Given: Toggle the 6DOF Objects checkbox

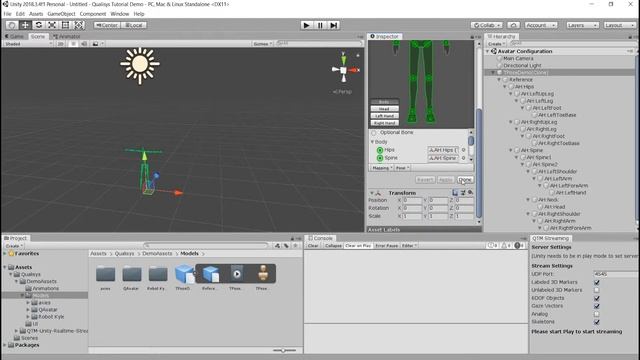Looking at the screenshot, I should click(x=597, y=298).
